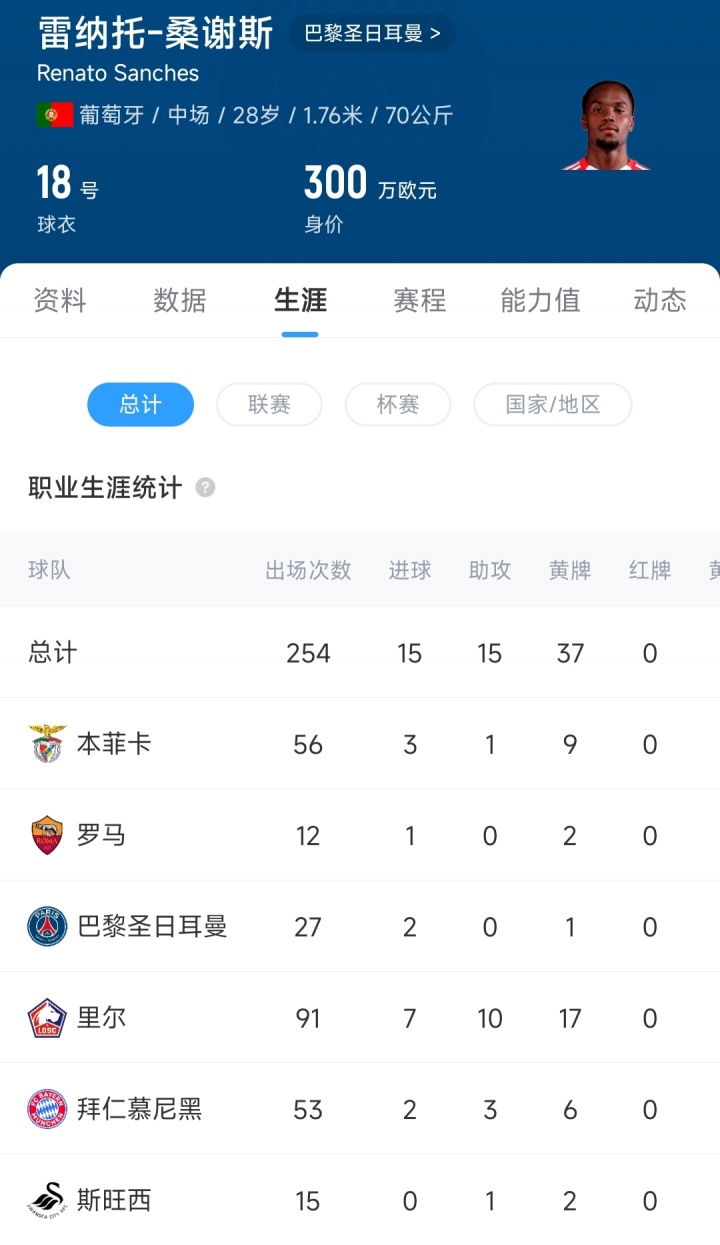Tap the Portugal flag icon
The height and width of the screenshot is (1245, 720).
click(55, 115)
